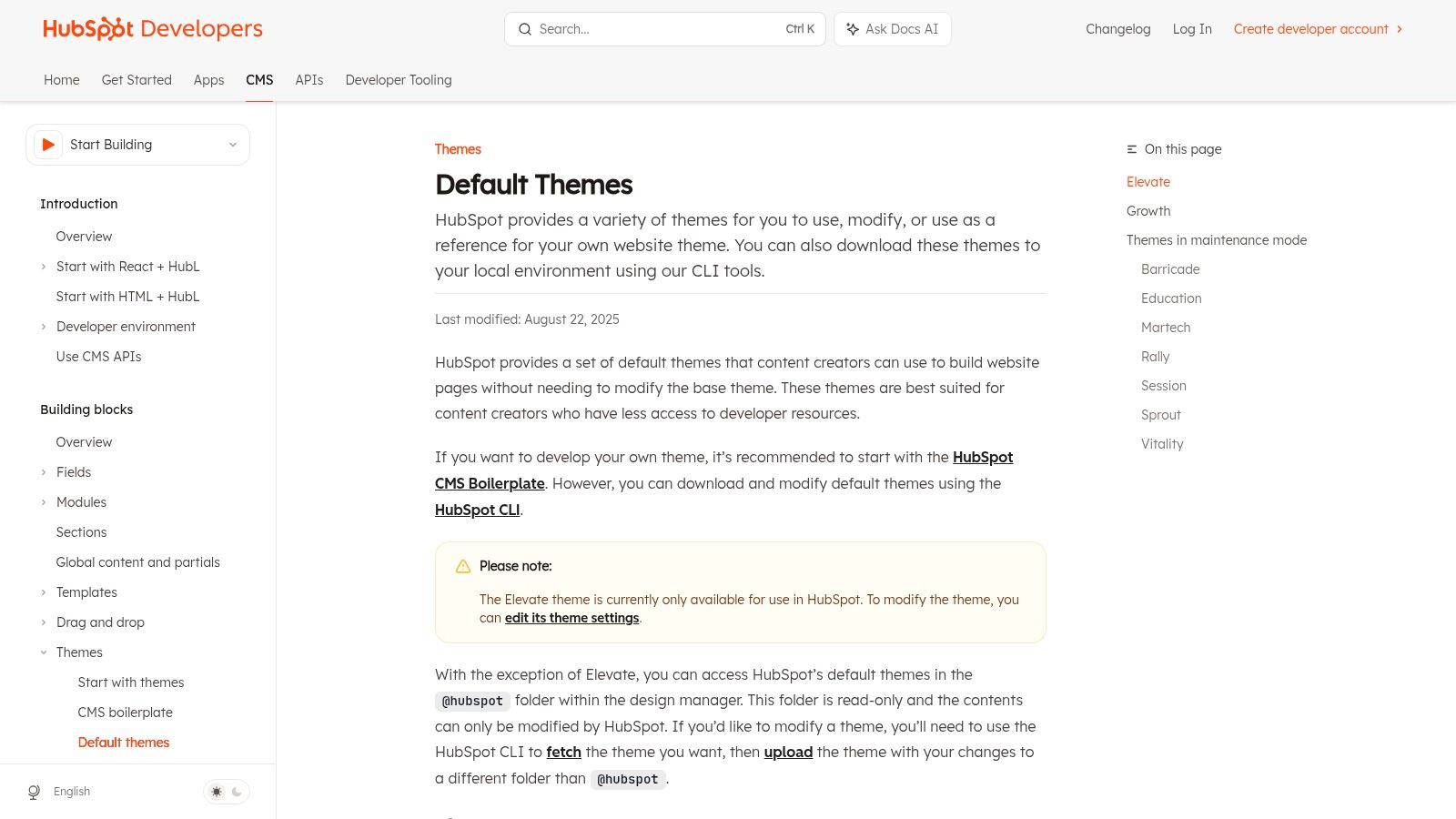Click the Elevate entry in On this page
This screenshot has height=819, width=1456.
point(1148,181)
